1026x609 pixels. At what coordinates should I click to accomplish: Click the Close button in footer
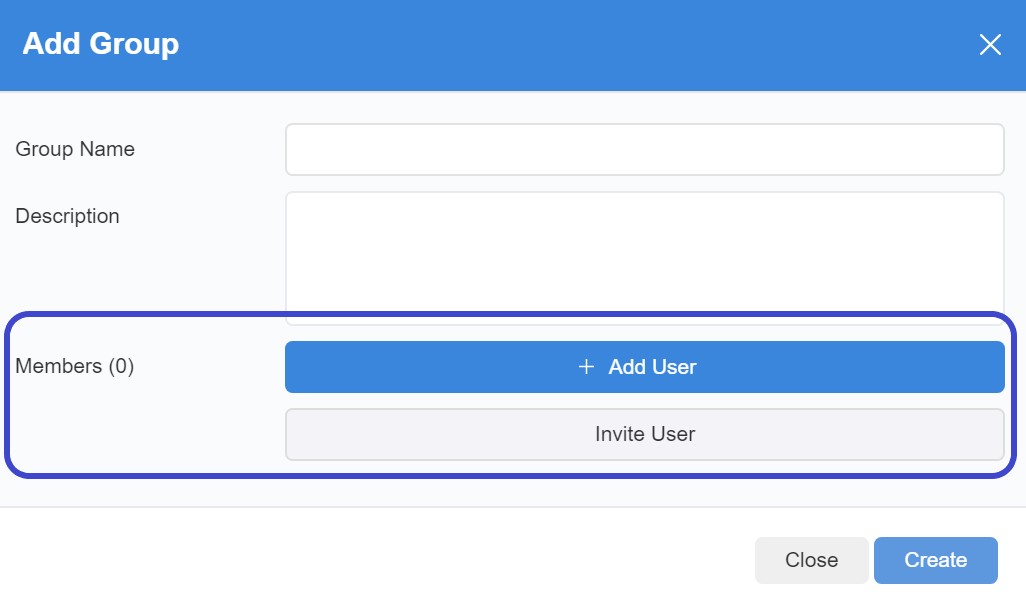[x=811, y=560]
